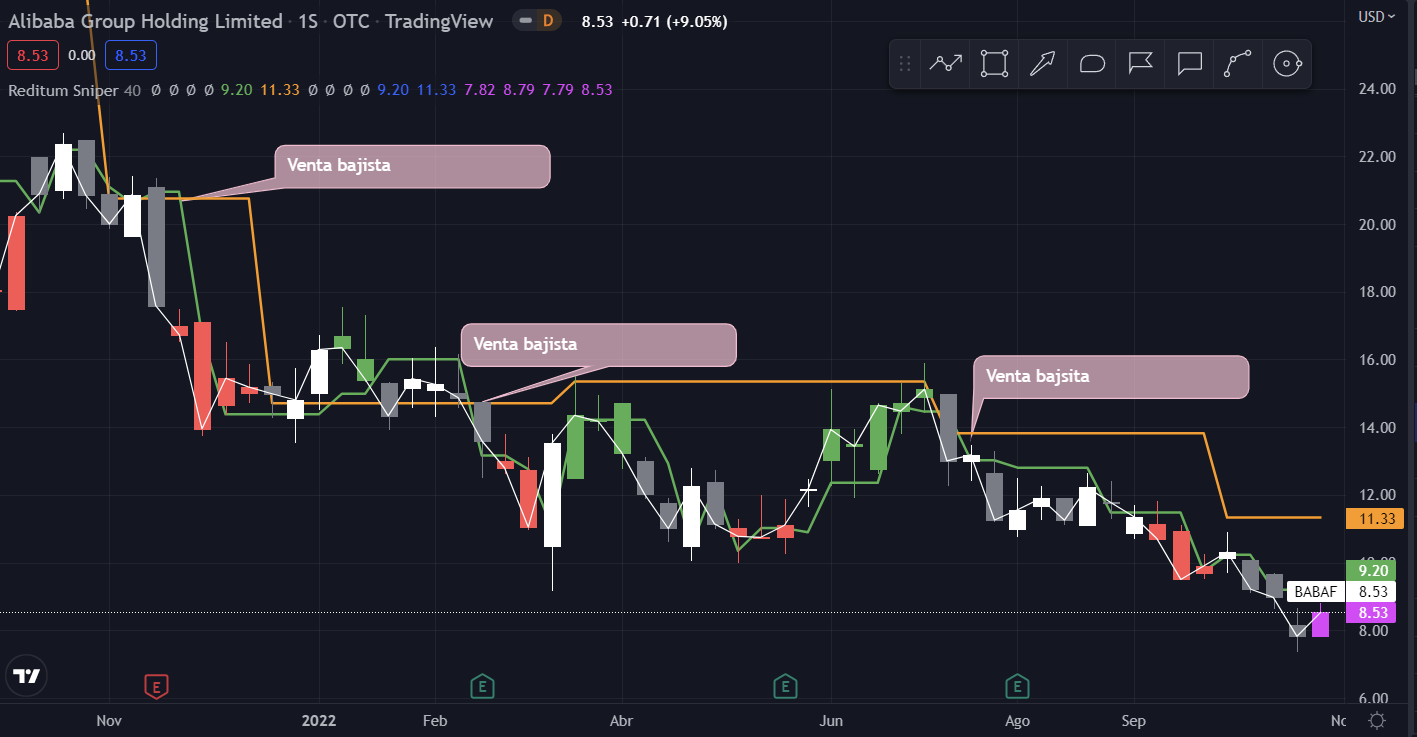Select the Alibaba Group Holding Limited title
1417x737 pixels.
pyautogui.click(x=145, y=21)
